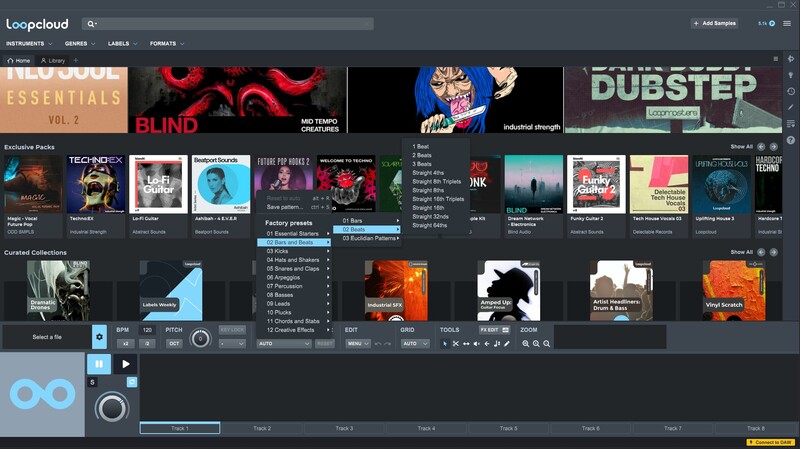The image size is (800, 449).
Task: Select the pointer tool in Tools
Action: [445, 343]
